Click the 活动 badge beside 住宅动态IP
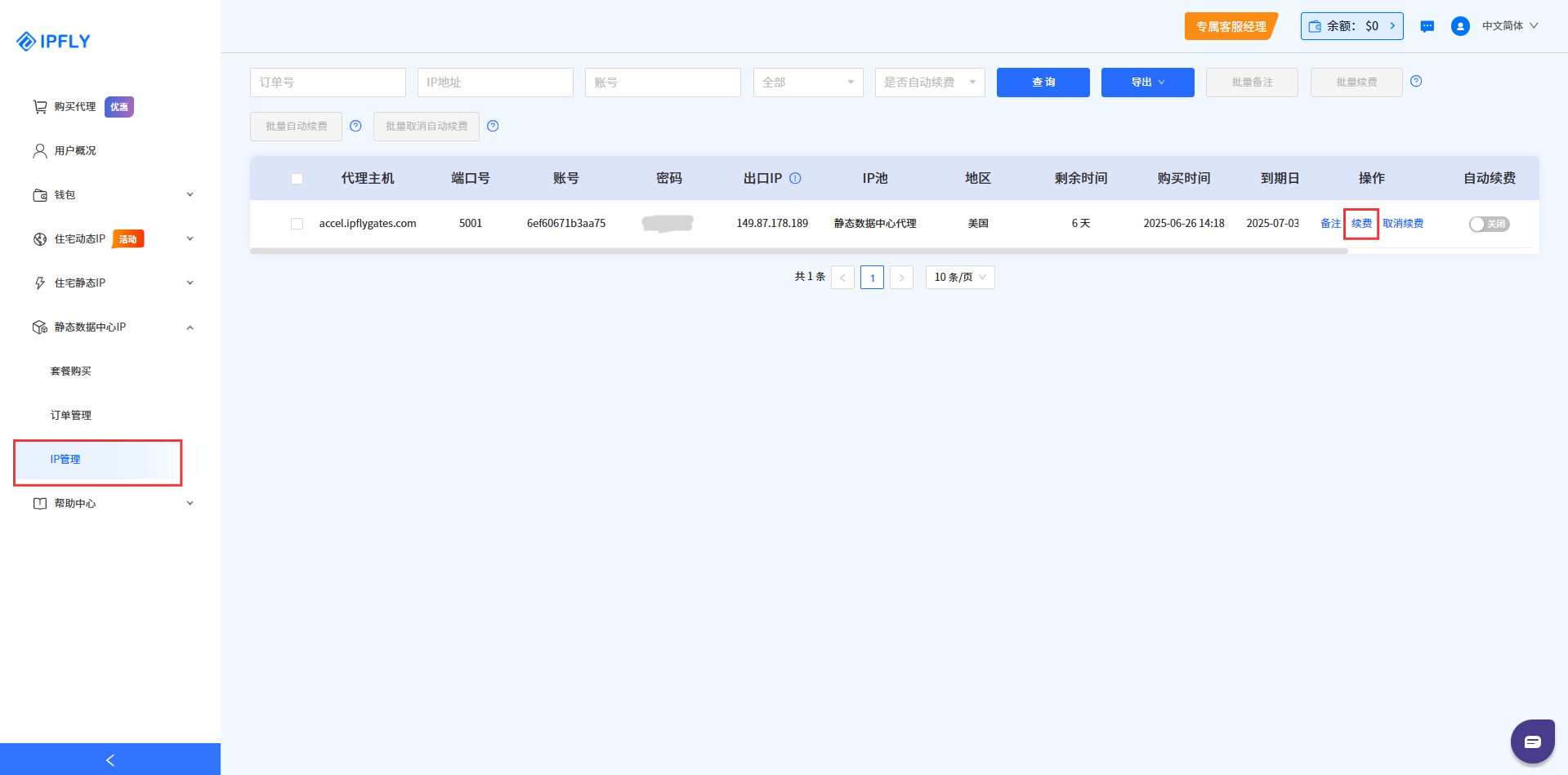Viewport: 1568px width, 775px height. coord(128,238)
